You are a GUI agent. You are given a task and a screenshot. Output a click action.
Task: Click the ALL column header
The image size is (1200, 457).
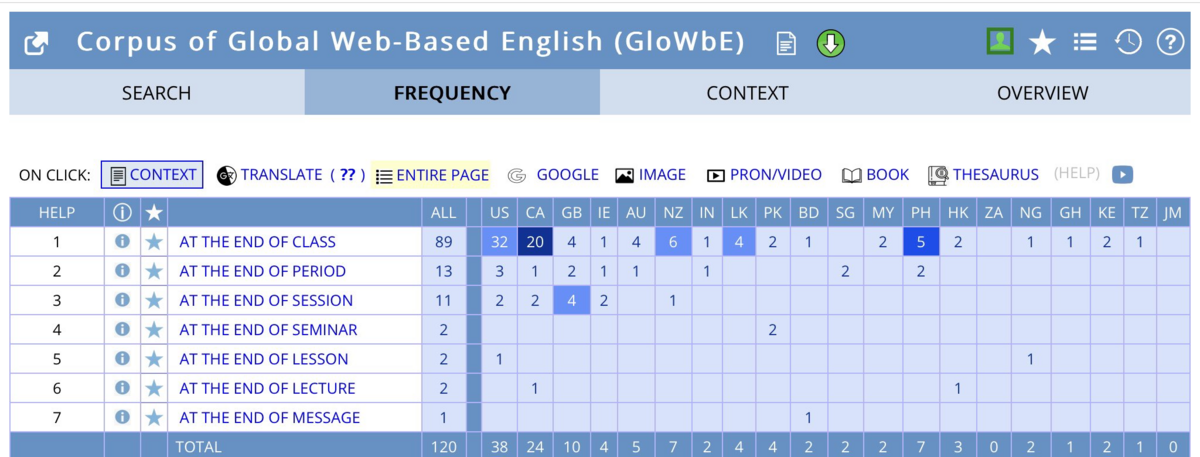click(443, 212)
